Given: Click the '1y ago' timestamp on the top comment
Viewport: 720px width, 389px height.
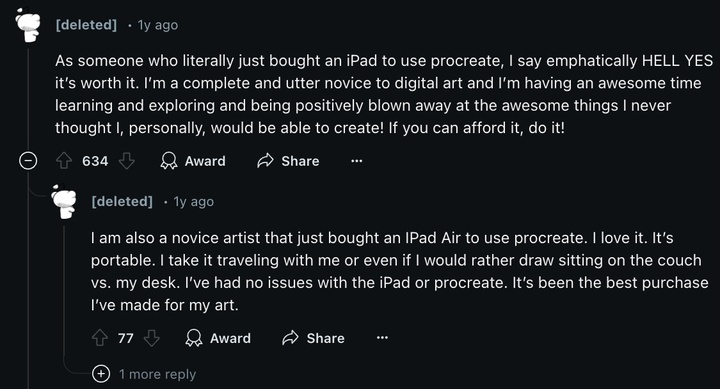Looking at the screenshot, I should [x=158, y=25].
